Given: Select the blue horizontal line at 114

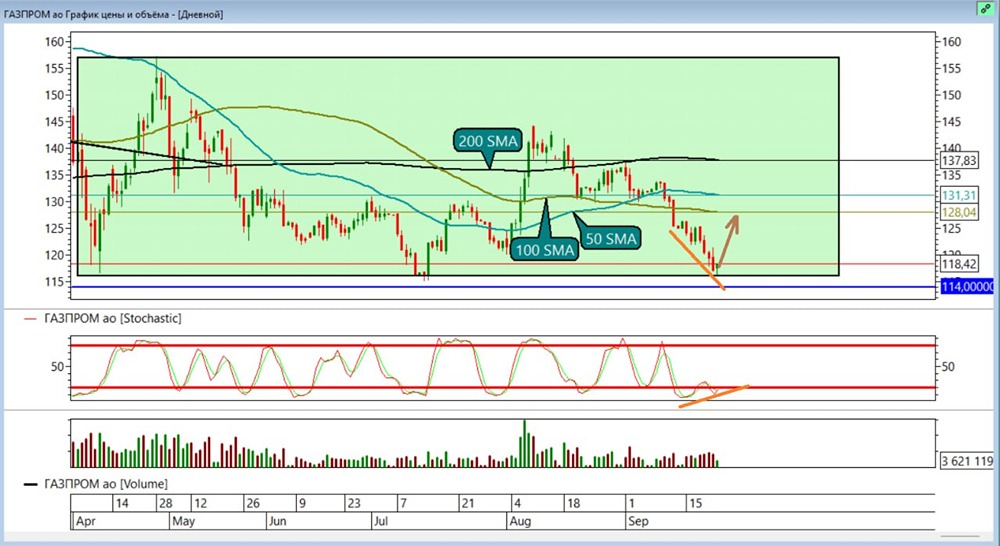Looking at the screenshot, I should click(502, 287).
